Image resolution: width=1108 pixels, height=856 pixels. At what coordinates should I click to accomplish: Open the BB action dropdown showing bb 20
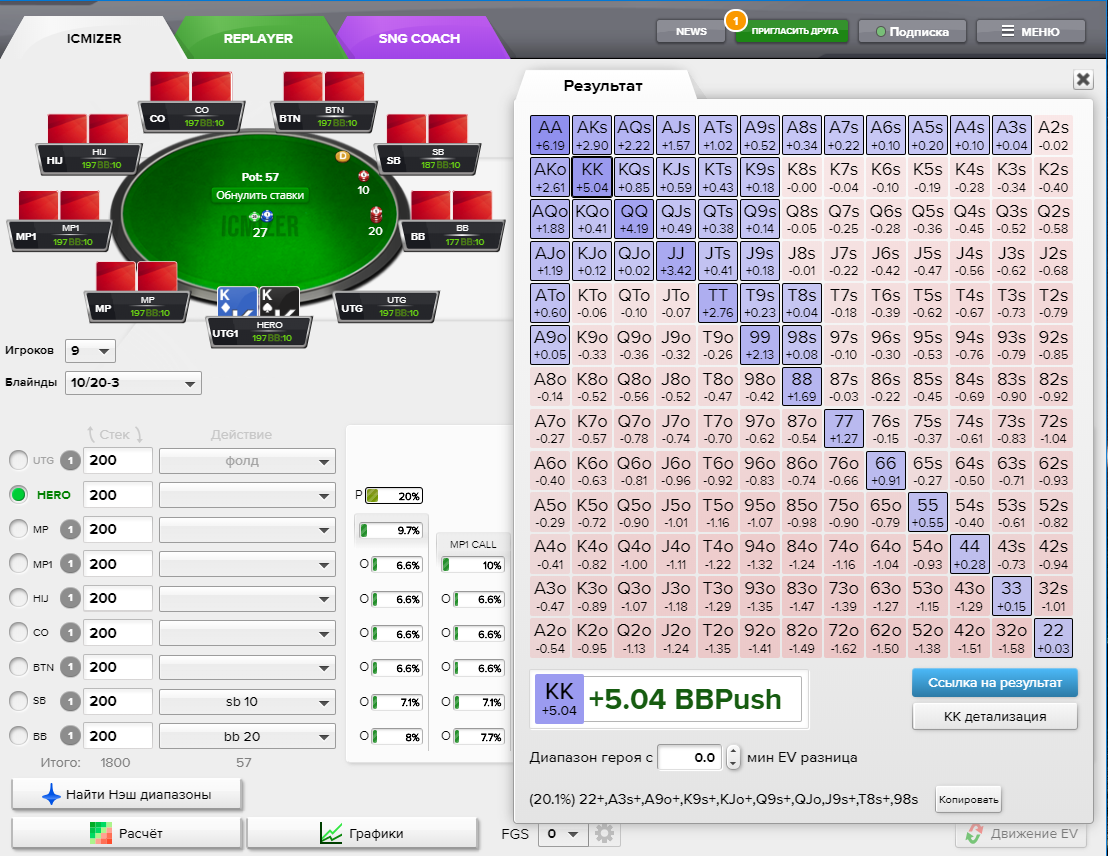247,737
